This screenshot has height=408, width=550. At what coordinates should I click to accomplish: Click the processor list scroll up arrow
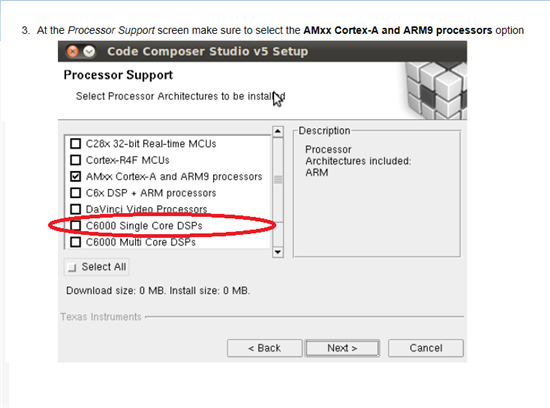278,131
